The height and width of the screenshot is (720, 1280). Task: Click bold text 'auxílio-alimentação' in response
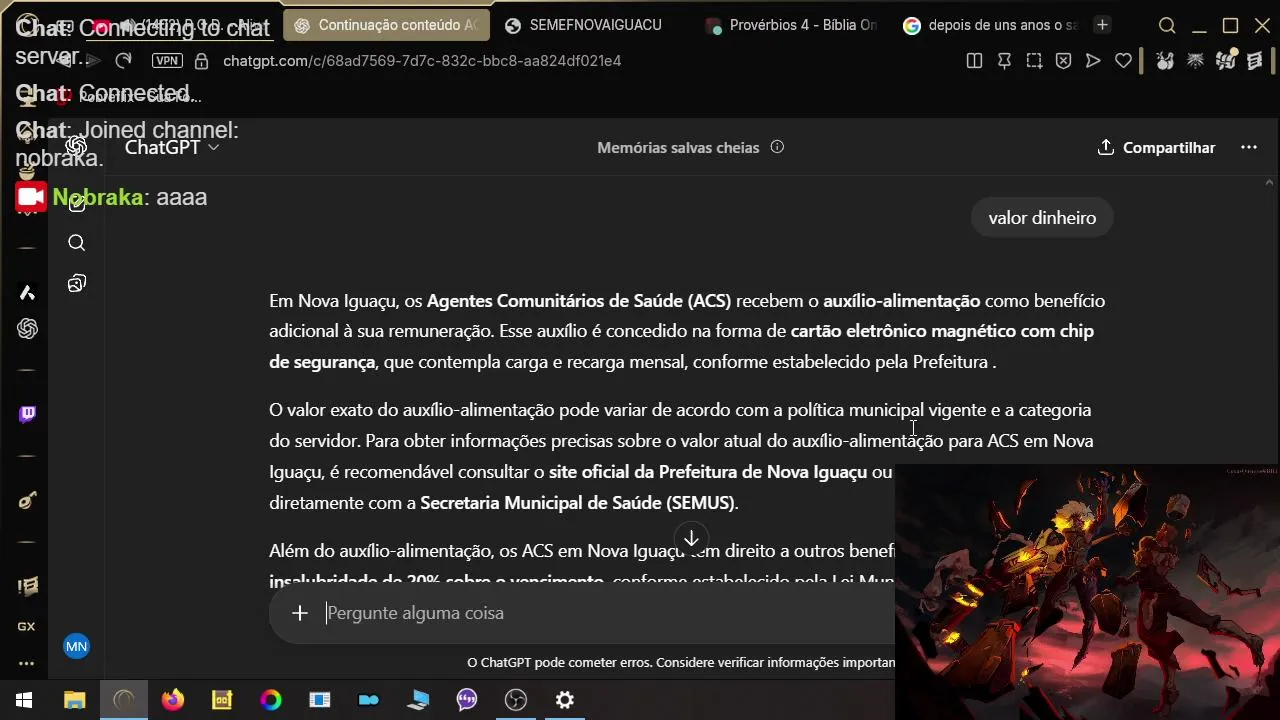901,300
